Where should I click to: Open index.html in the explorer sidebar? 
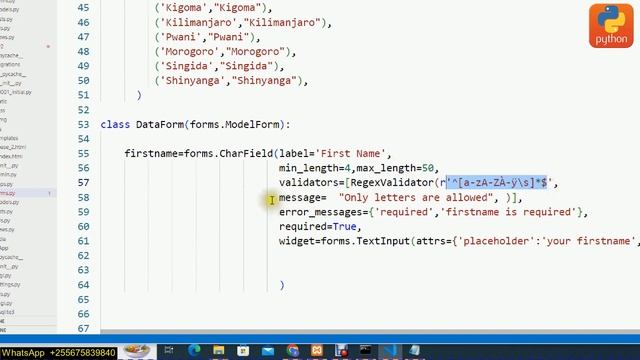tap(11, 156)
